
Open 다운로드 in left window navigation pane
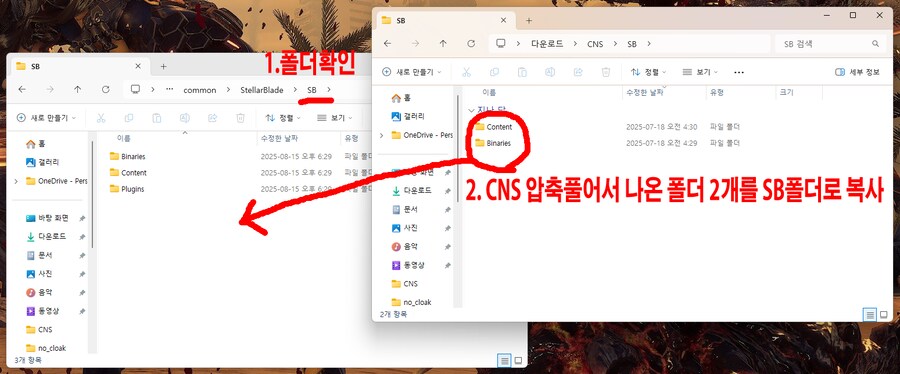pyautogui.click(x=46, y=236)
